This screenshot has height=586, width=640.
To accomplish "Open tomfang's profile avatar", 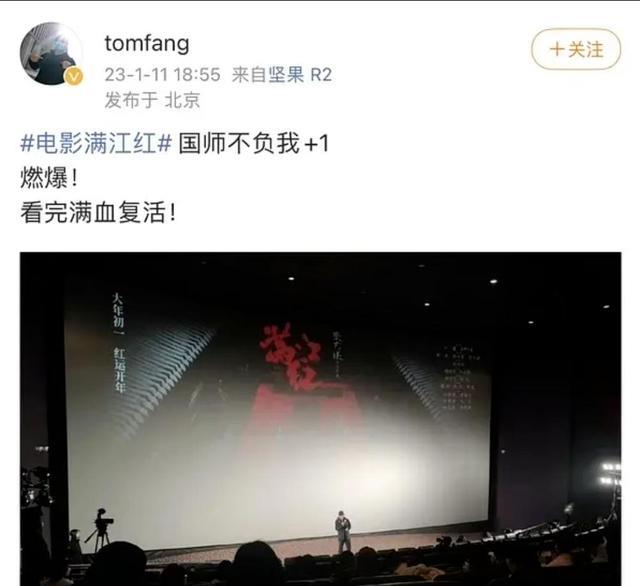I will (x=51, y=54).
